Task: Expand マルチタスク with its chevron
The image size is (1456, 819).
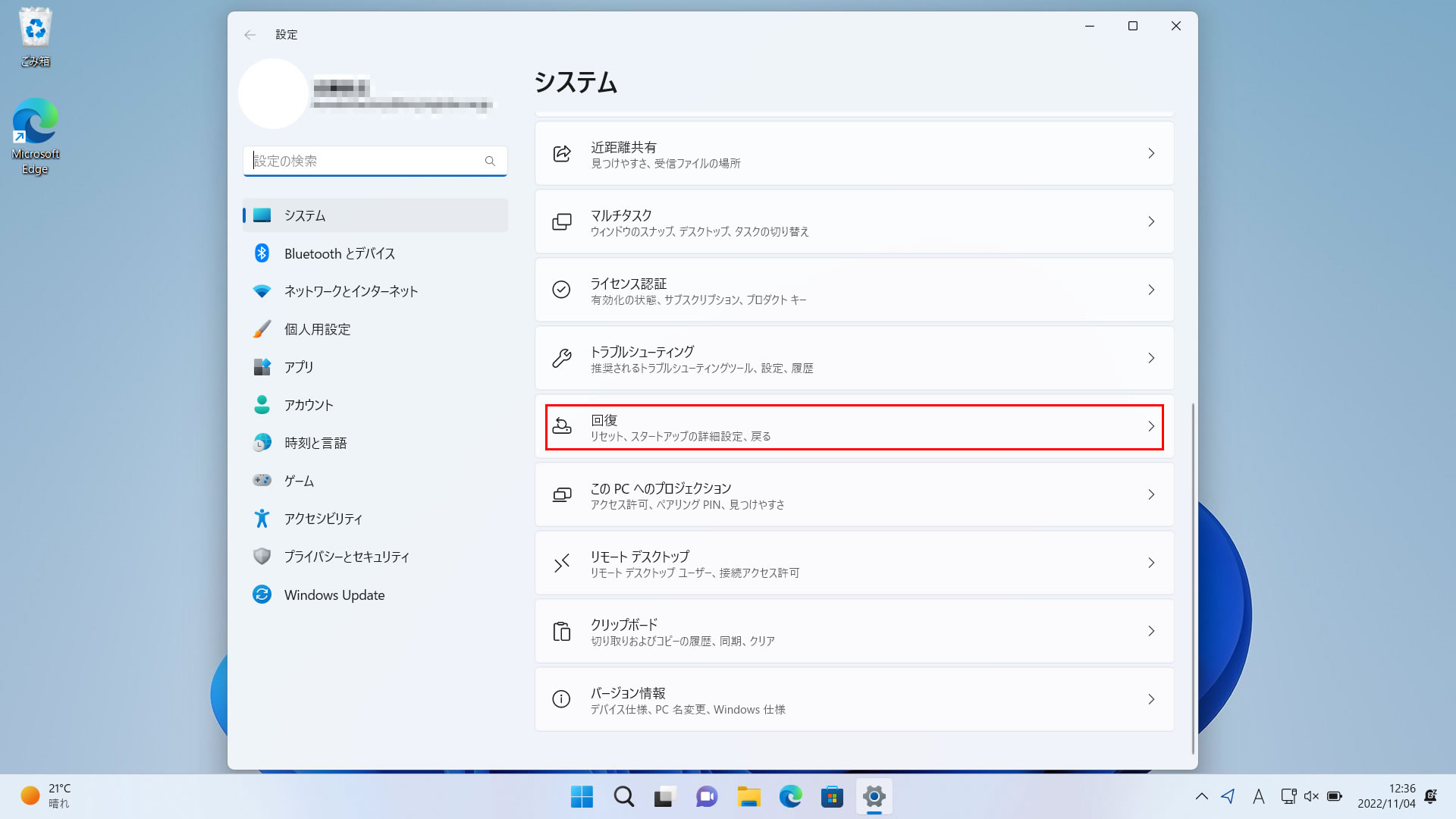Action: pos(1151,221)
